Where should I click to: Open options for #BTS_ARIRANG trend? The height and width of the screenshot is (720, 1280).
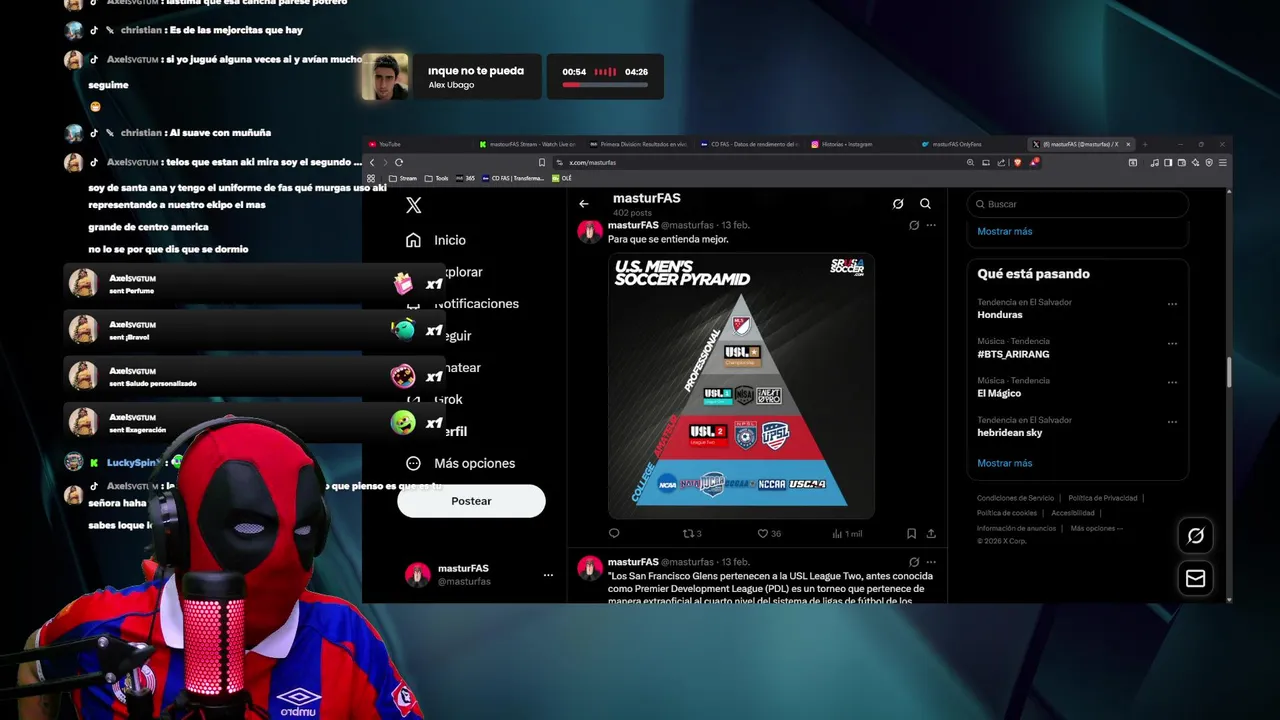coord(1172,343)
